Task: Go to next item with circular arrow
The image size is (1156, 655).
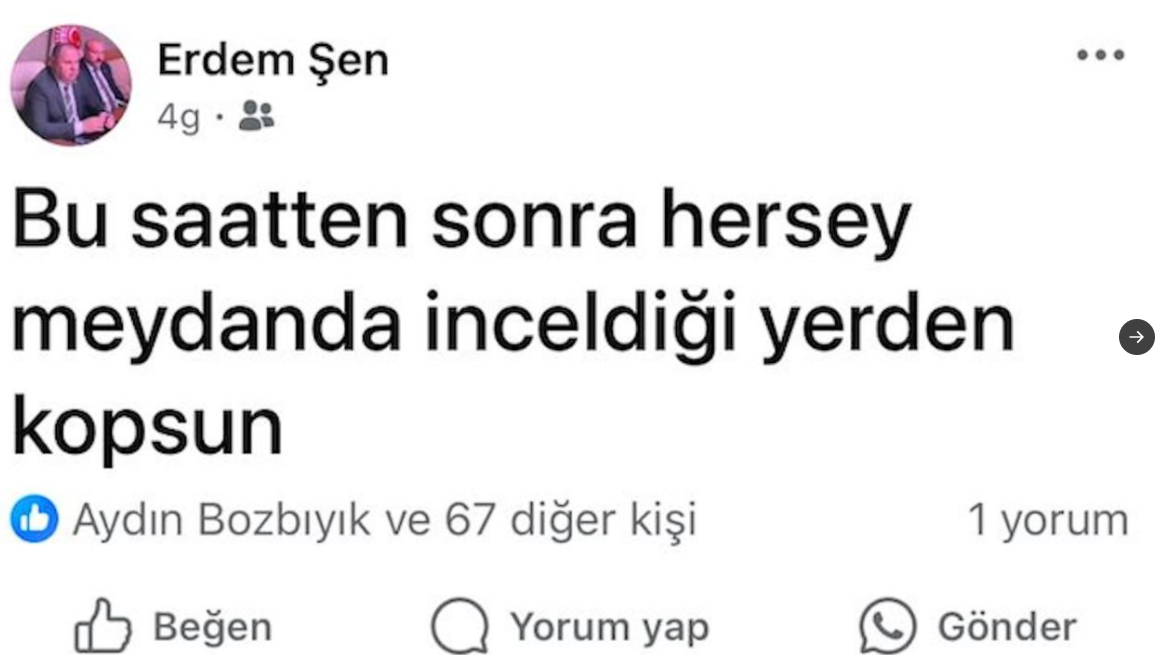Action: (1136, 337)
